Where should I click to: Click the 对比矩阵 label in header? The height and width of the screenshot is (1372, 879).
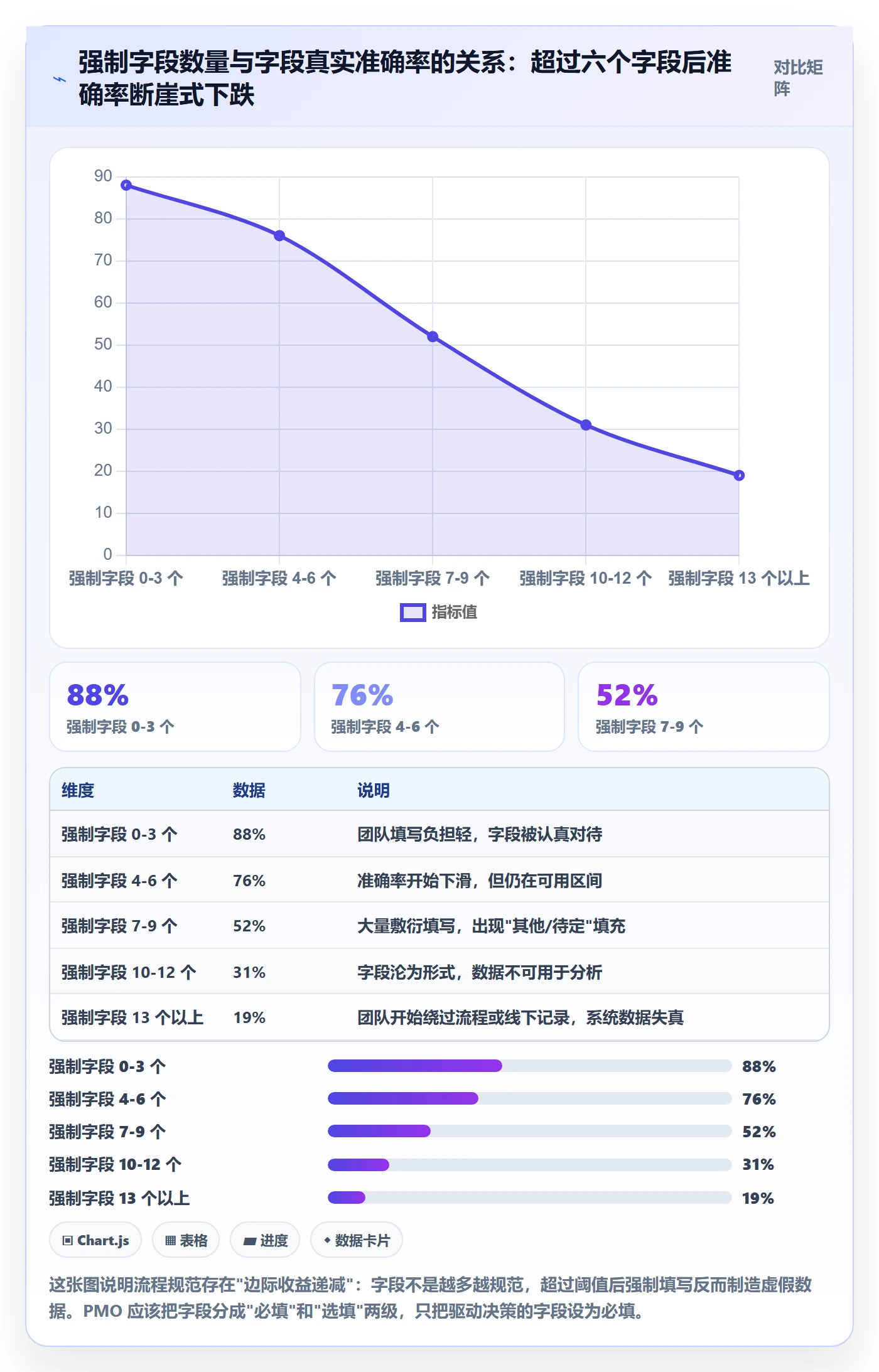click(x=797, y=78)
